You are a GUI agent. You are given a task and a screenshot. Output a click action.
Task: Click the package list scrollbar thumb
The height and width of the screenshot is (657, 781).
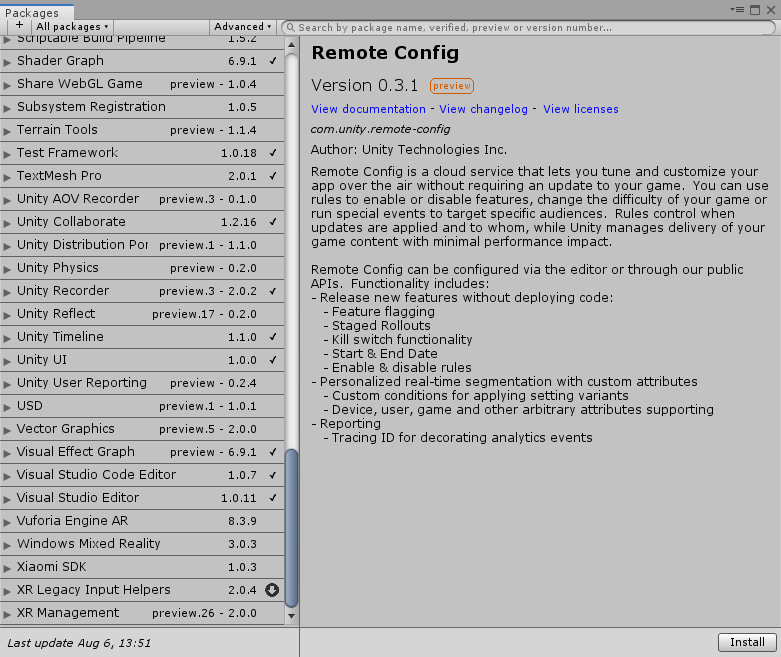pyautogui.click(x=291, y=528)
